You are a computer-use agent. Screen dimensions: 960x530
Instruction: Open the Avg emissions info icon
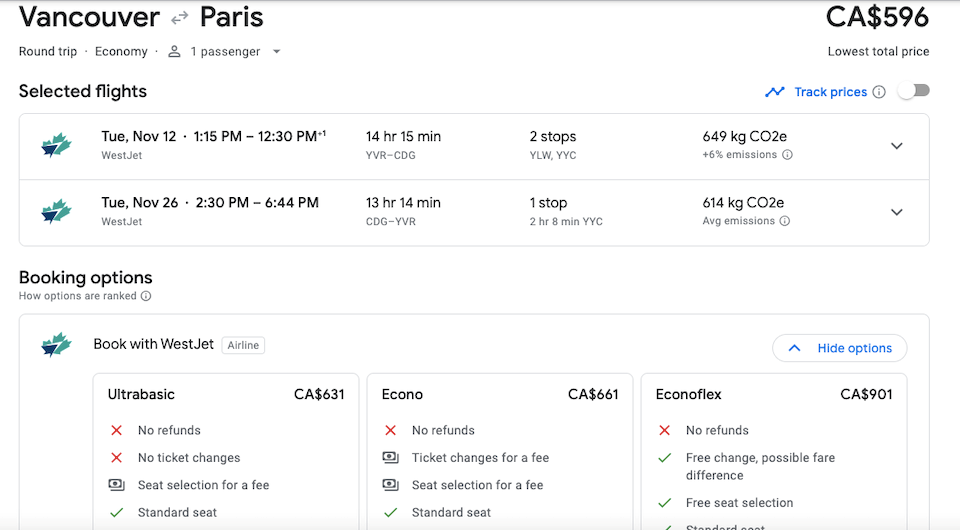click(785, 221)
